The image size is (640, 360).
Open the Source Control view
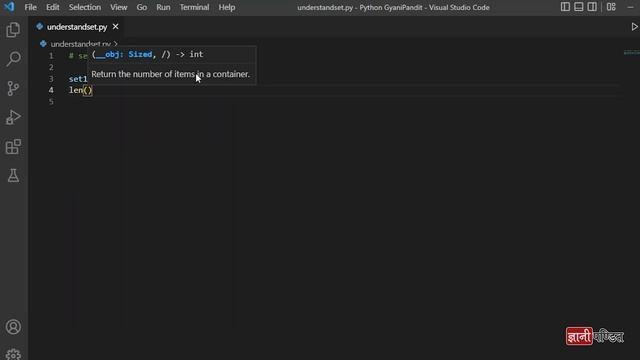[13, 88]
